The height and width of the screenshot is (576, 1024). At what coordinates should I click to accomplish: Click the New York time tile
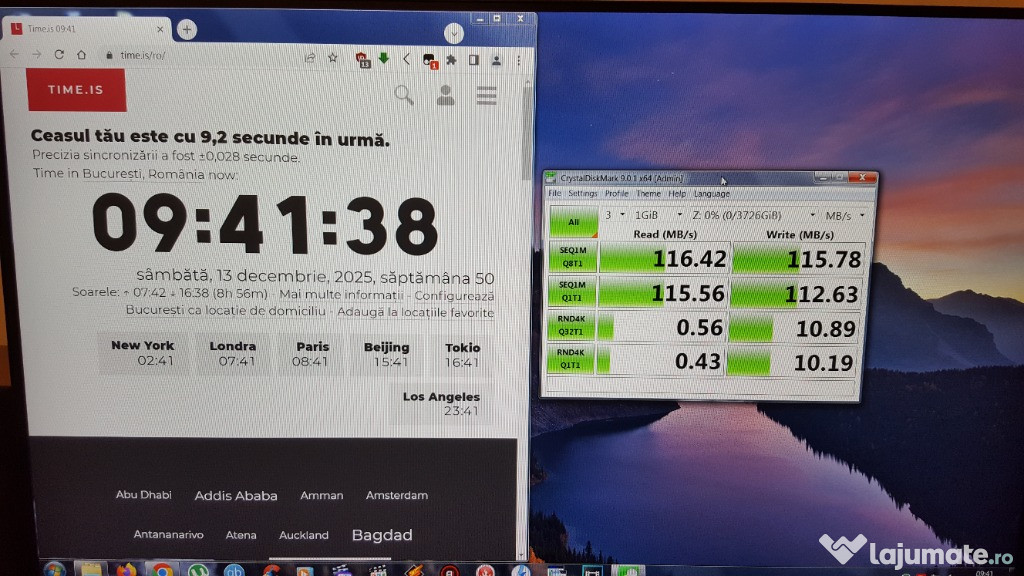tap(142, 353)
